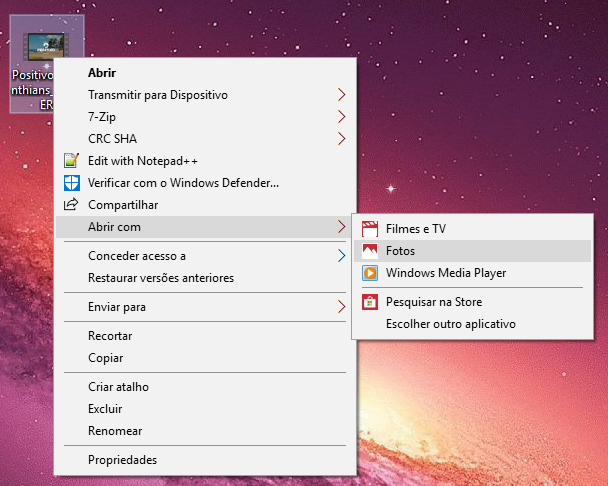Click the Store bag icon

[369, 302]
